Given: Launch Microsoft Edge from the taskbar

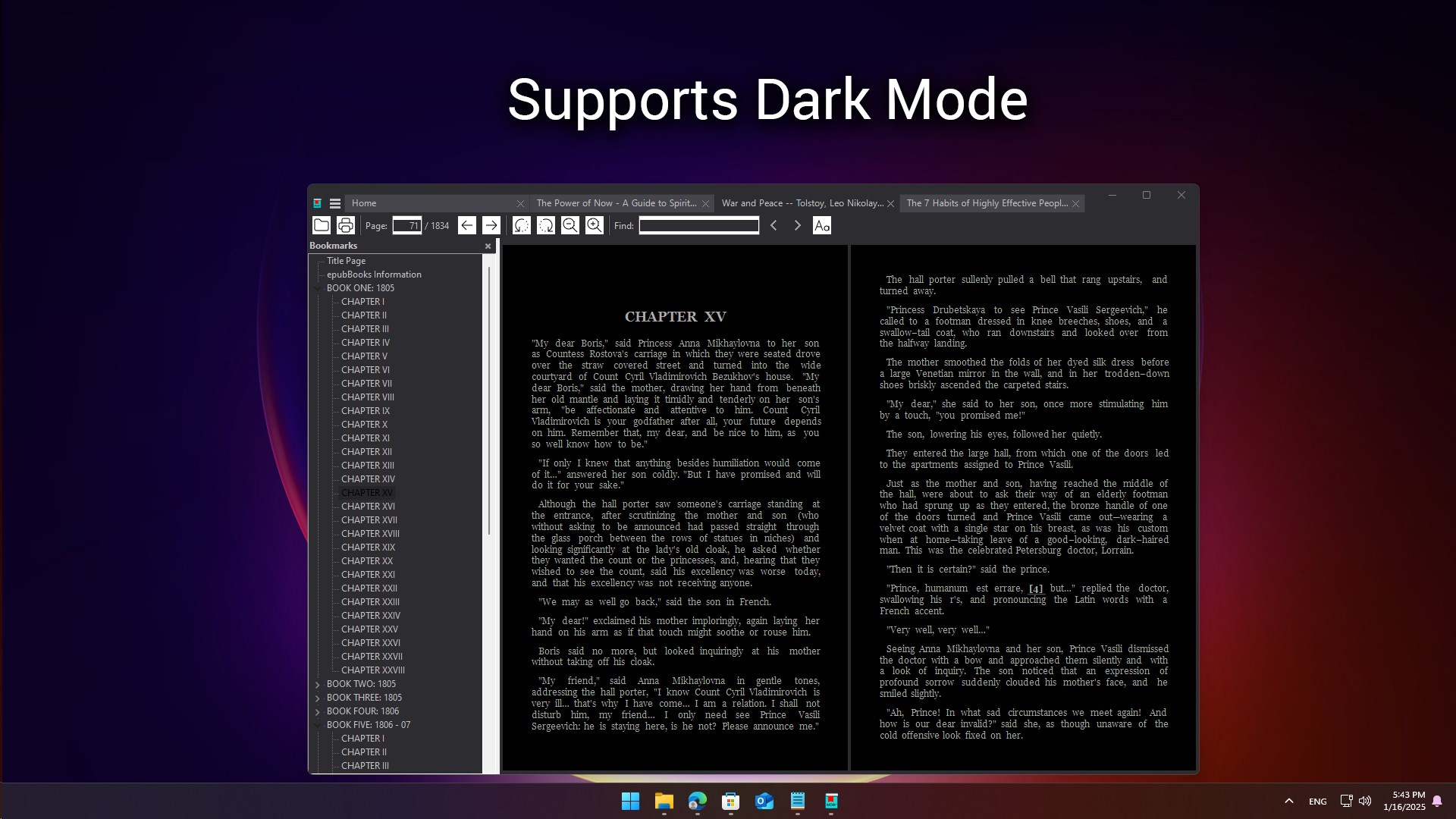Looking at the screenshot, I should [698, 802].
